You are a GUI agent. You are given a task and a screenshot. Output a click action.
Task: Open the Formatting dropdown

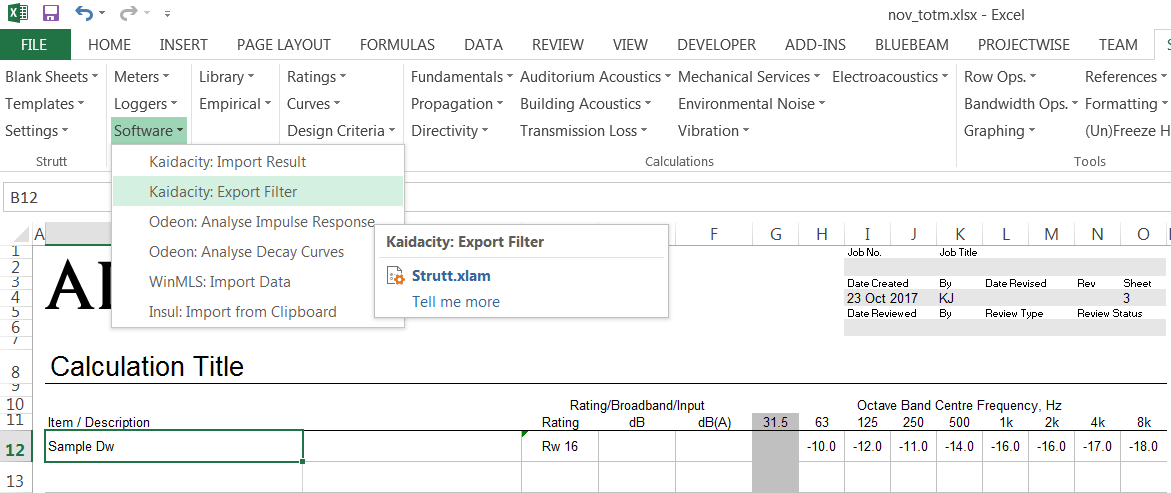pos(1126,104)
